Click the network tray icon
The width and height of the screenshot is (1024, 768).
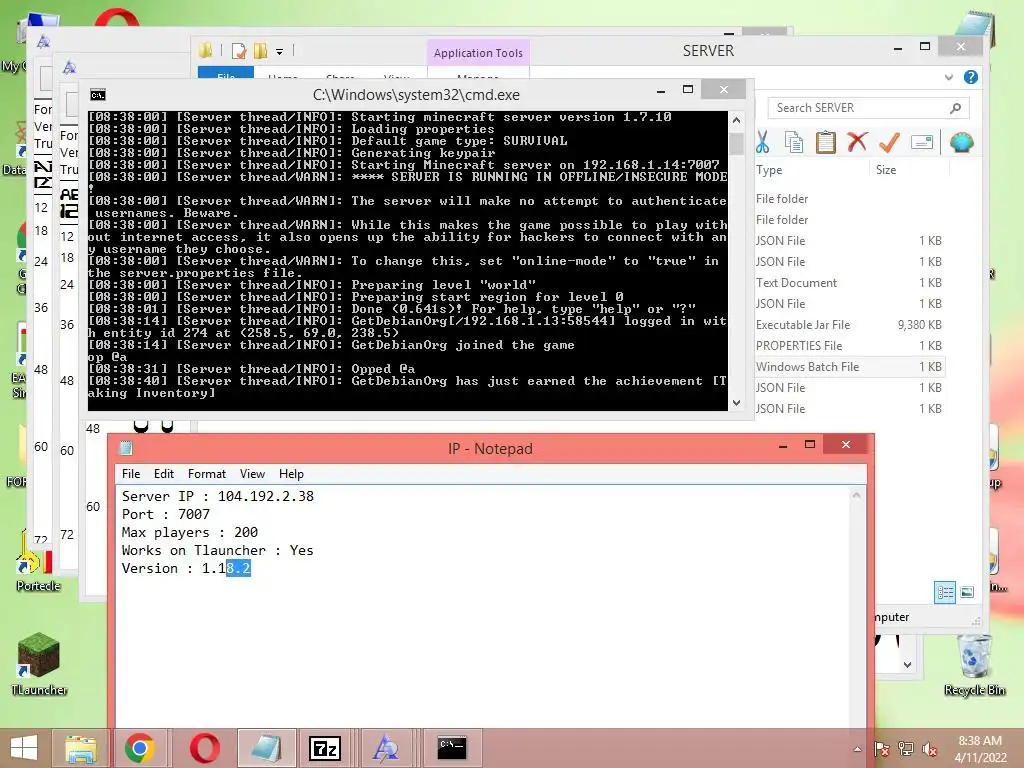coord(906,750)
